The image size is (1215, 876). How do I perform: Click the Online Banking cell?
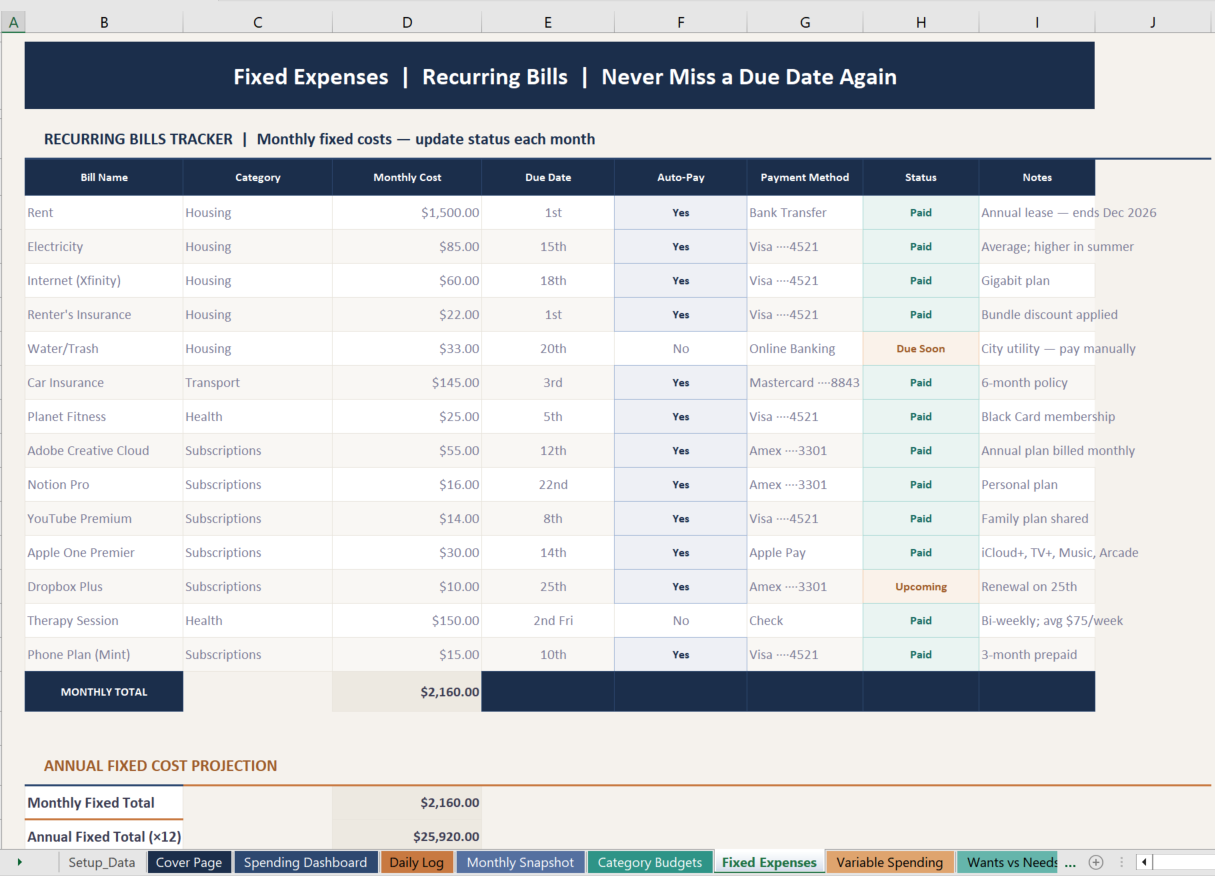(805, 349)
